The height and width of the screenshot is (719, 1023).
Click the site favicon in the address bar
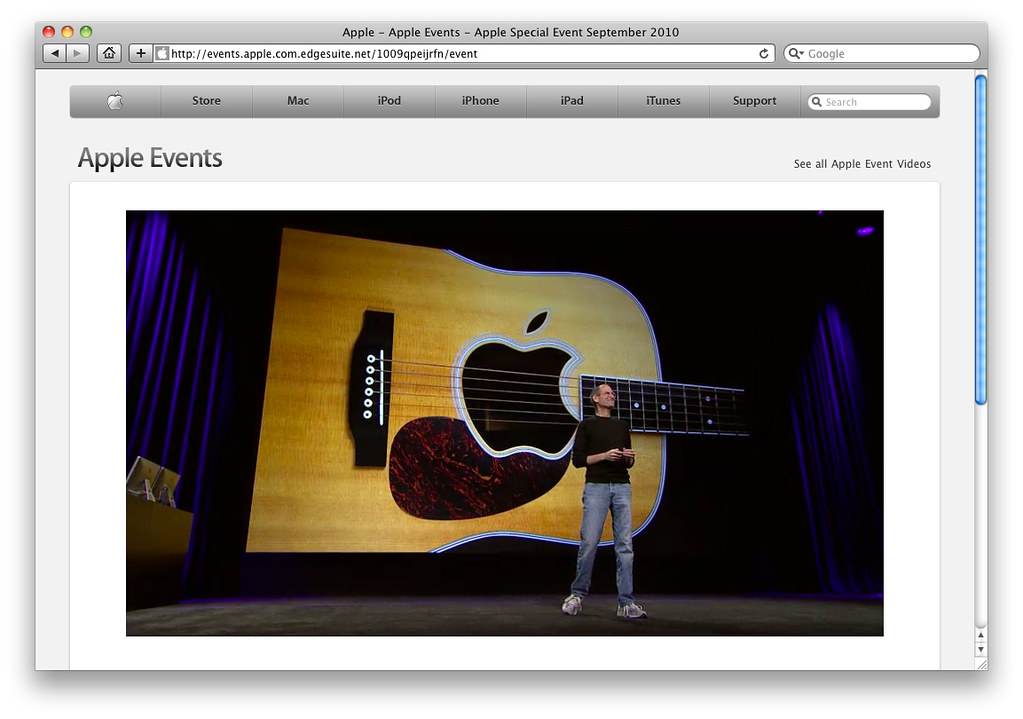click(162, 54)
